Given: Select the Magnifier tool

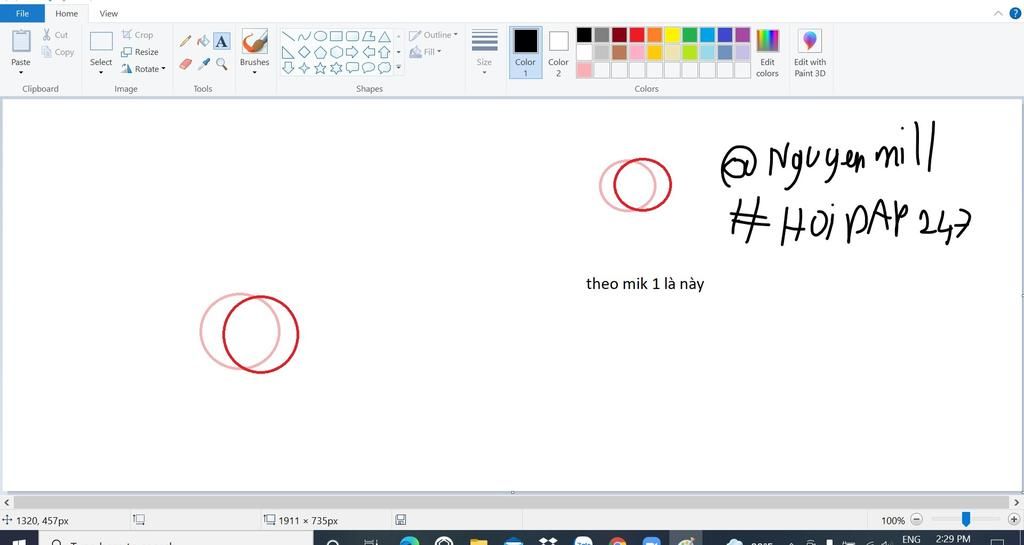Looking at the screenshot, I should (x=222, y=63).
